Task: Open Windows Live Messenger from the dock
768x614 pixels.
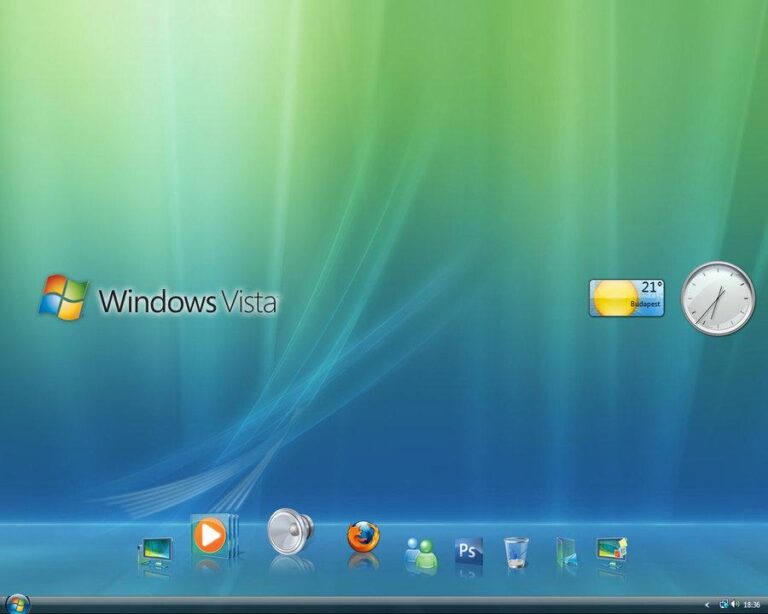Action: pos(421,553)
